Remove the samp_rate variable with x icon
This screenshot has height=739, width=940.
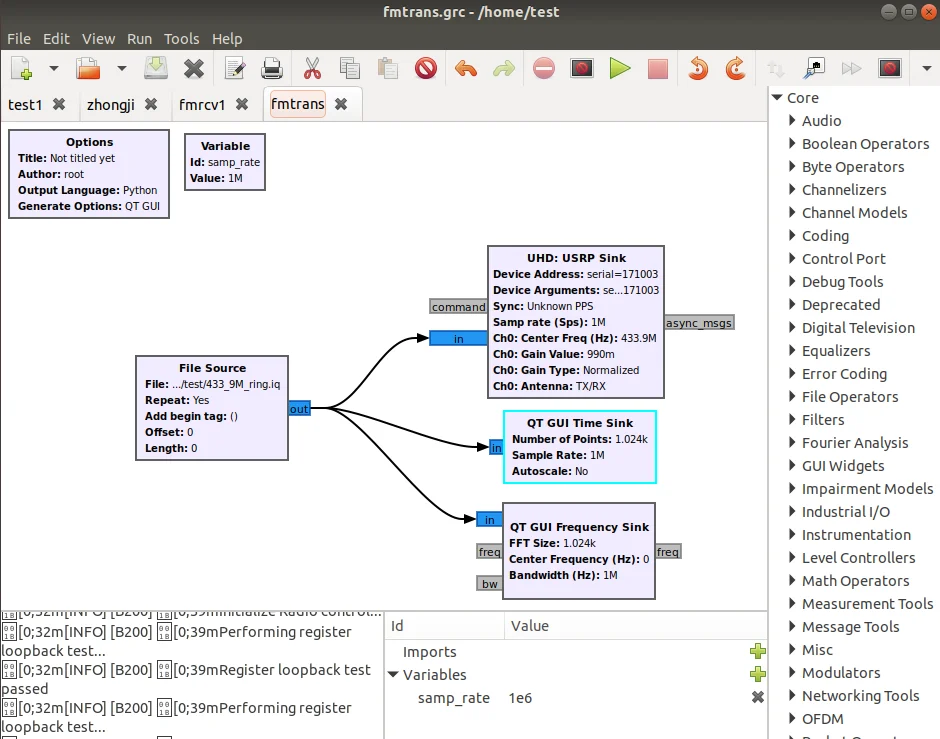pos(757,698)
